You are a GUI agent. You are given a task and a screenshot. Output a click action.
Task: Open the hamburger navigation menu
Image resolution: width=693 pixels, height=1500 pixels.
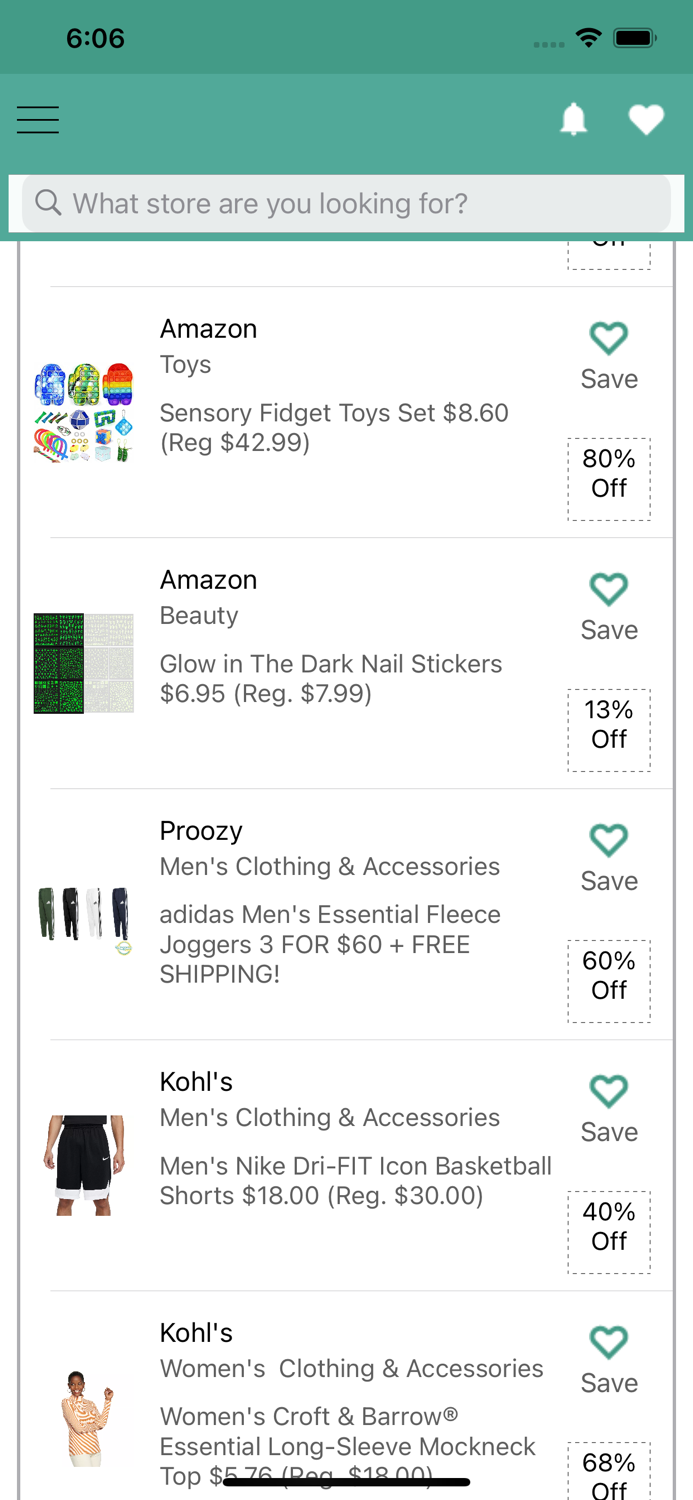tap(37, 119)
